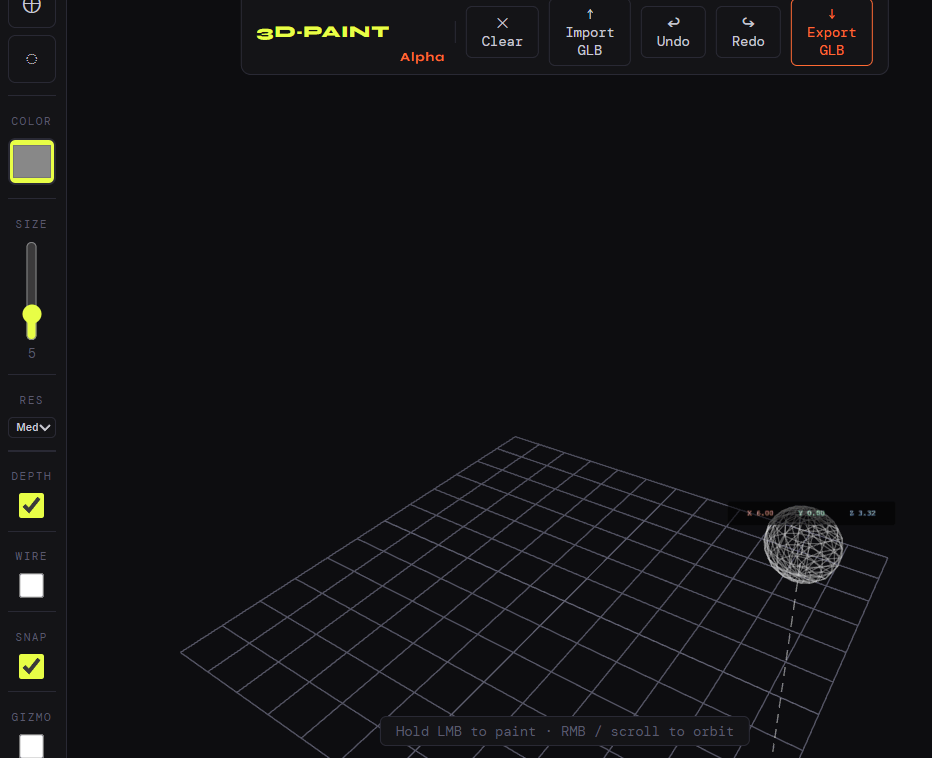Click the X icon on Clear

click(502, 23)
